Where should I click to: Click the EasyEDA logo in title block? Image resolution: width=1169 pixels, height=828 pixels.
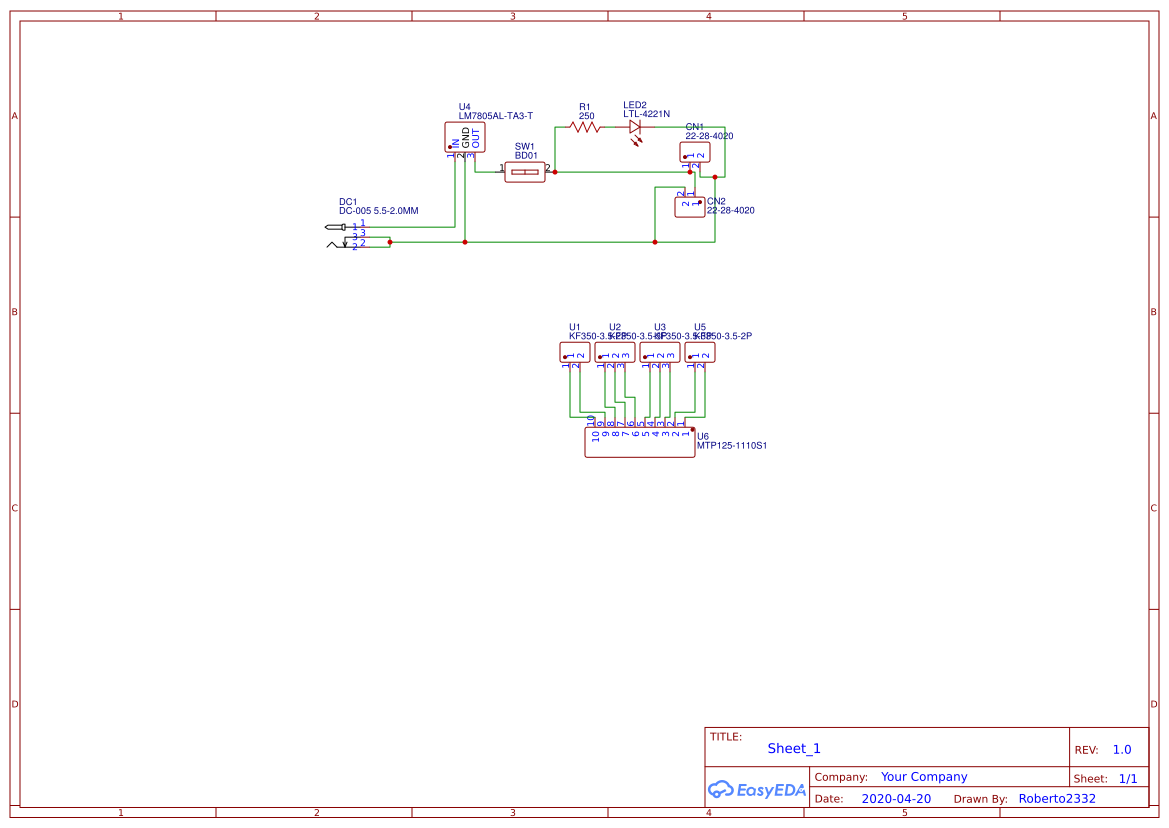[x=757, y=790]
